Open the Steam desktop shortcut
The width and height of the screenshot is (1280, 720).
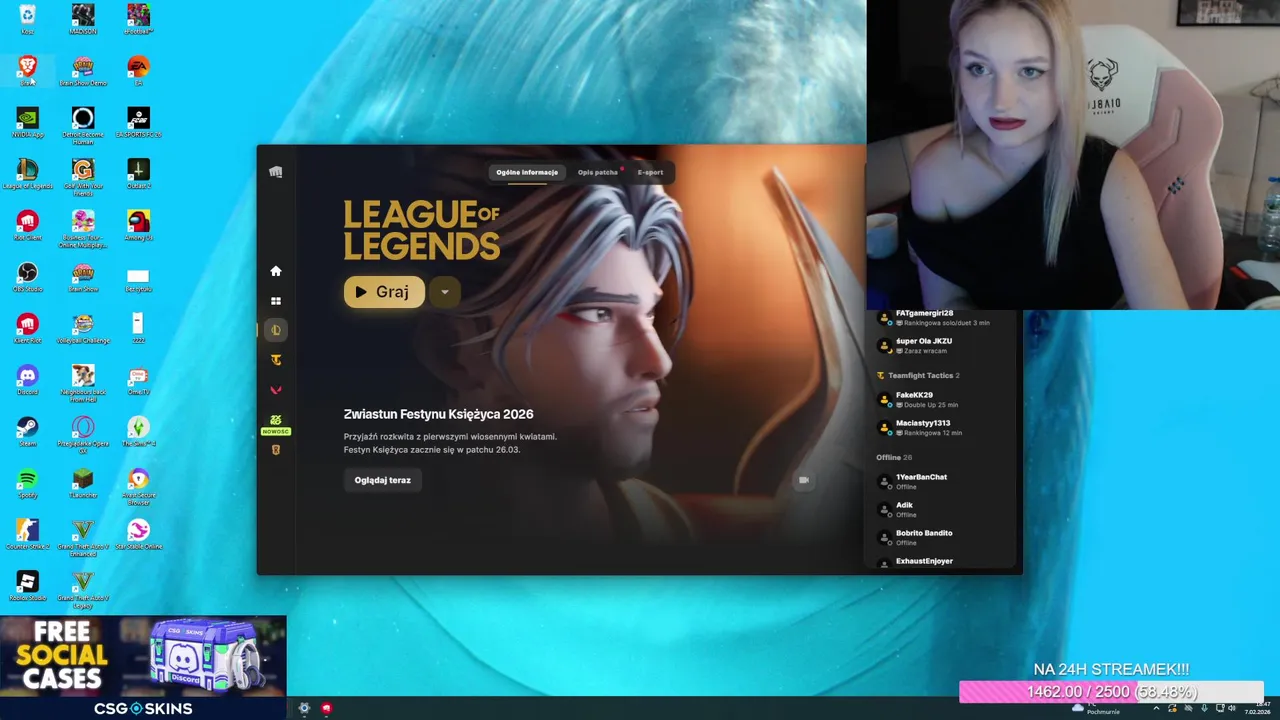click(x=27, y=431)
